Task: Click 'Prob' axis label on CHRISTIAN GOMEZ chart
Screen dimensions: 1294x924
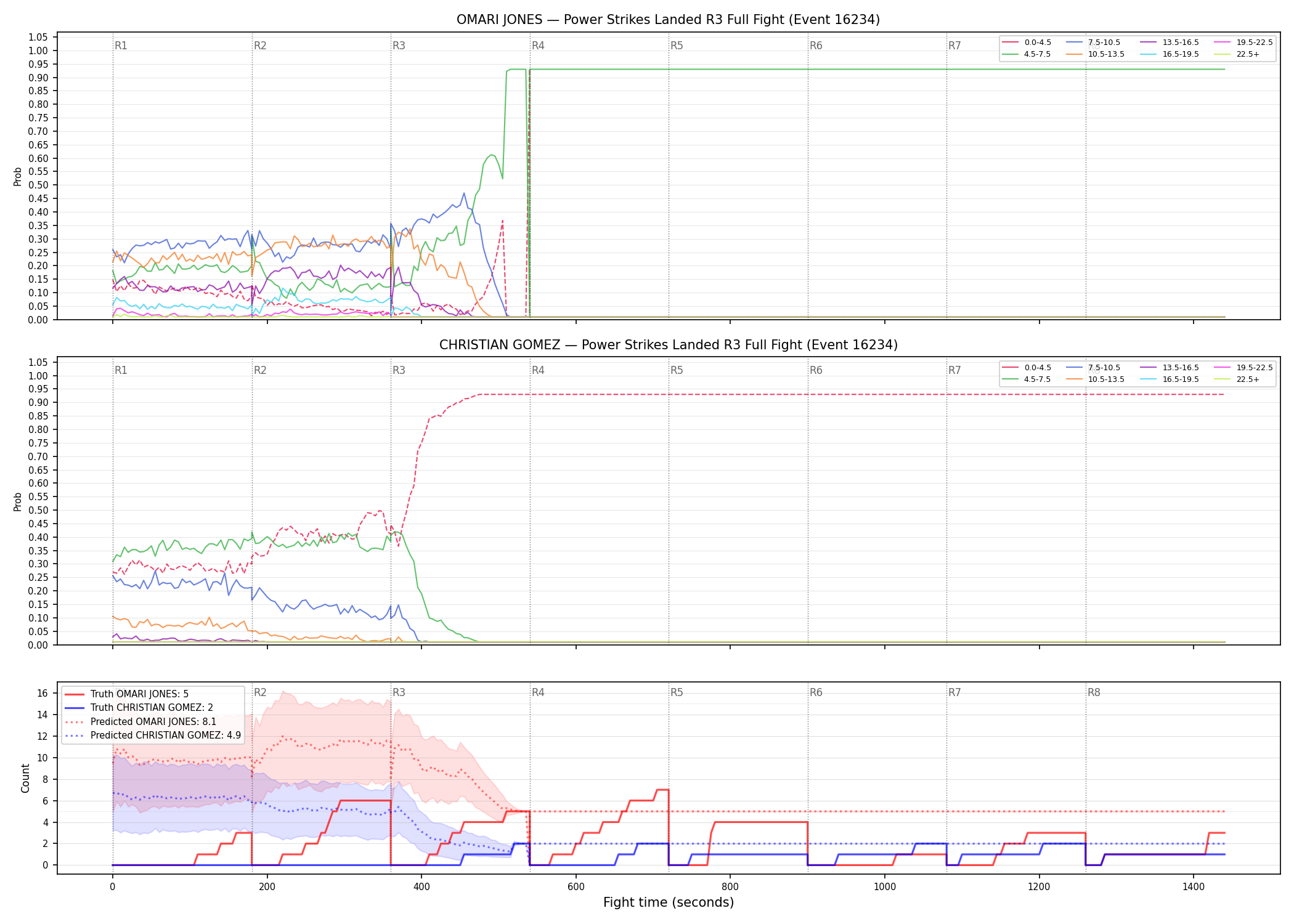Action: [x=18, y=501]
